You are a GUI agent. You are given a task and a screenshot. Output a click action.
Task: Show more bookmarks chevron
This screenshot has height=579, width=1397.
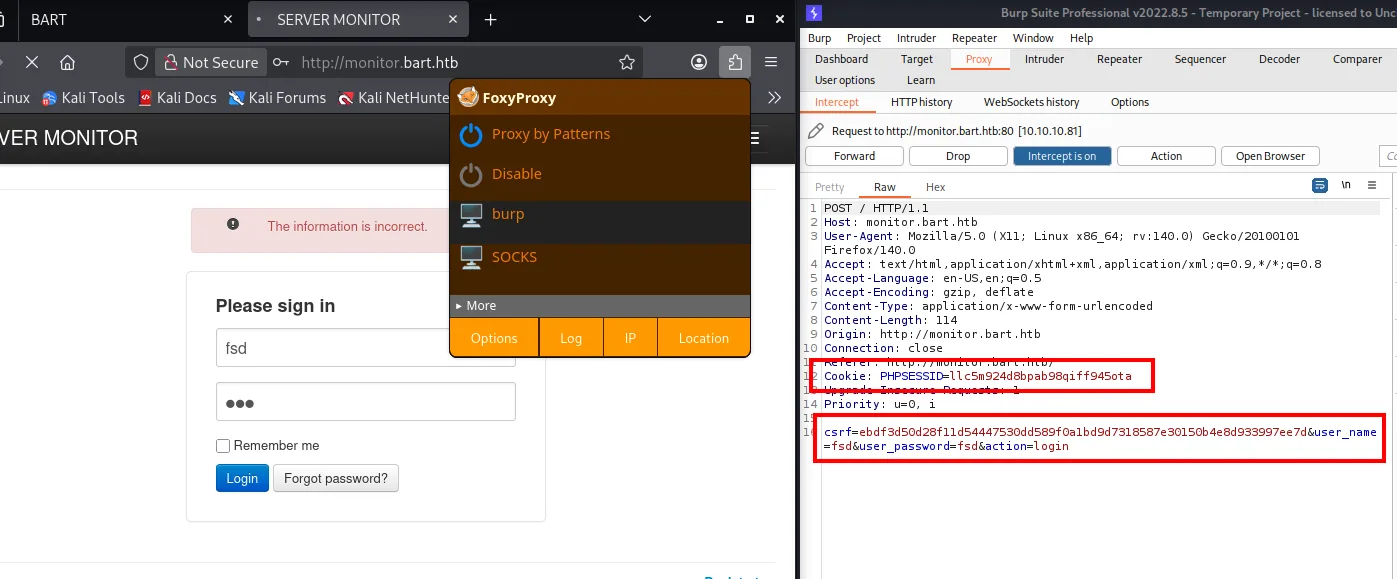[774, 97]
